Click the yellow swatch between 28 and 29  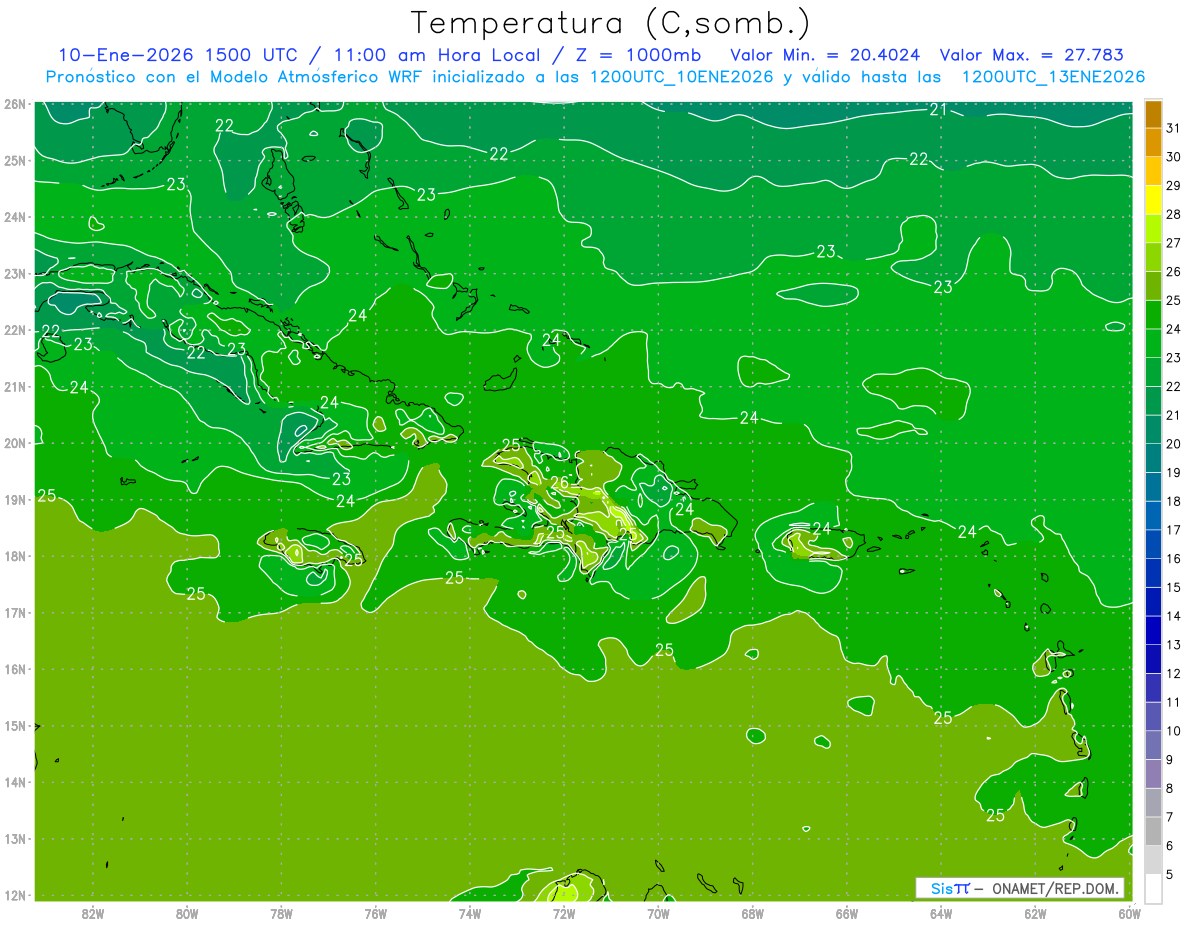point(1153,200)
